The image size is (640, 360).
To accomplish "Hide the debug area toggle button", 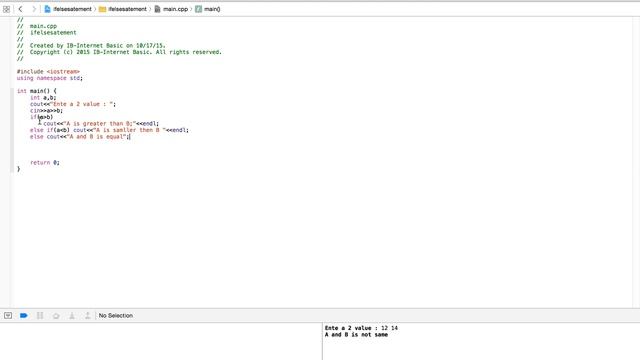I will 8,316.
